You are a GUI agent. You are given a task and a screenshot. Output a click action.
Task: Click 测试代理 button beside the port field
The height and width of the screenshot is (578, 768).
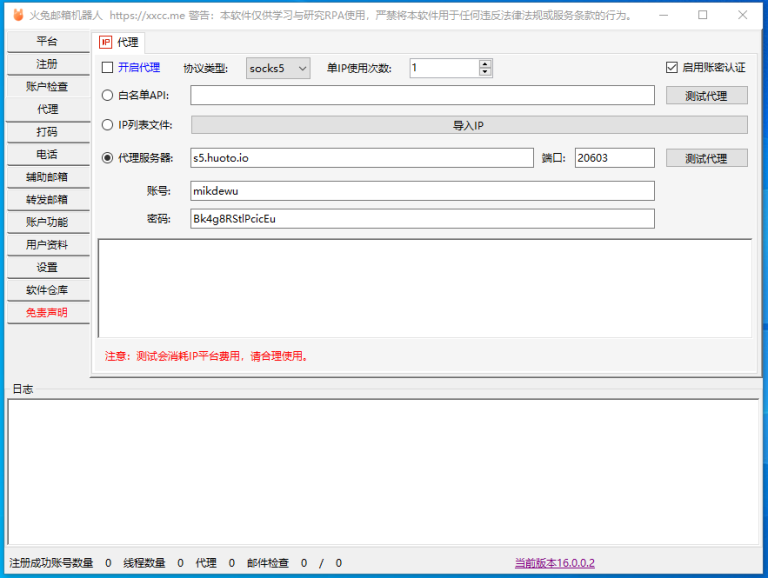706,158
